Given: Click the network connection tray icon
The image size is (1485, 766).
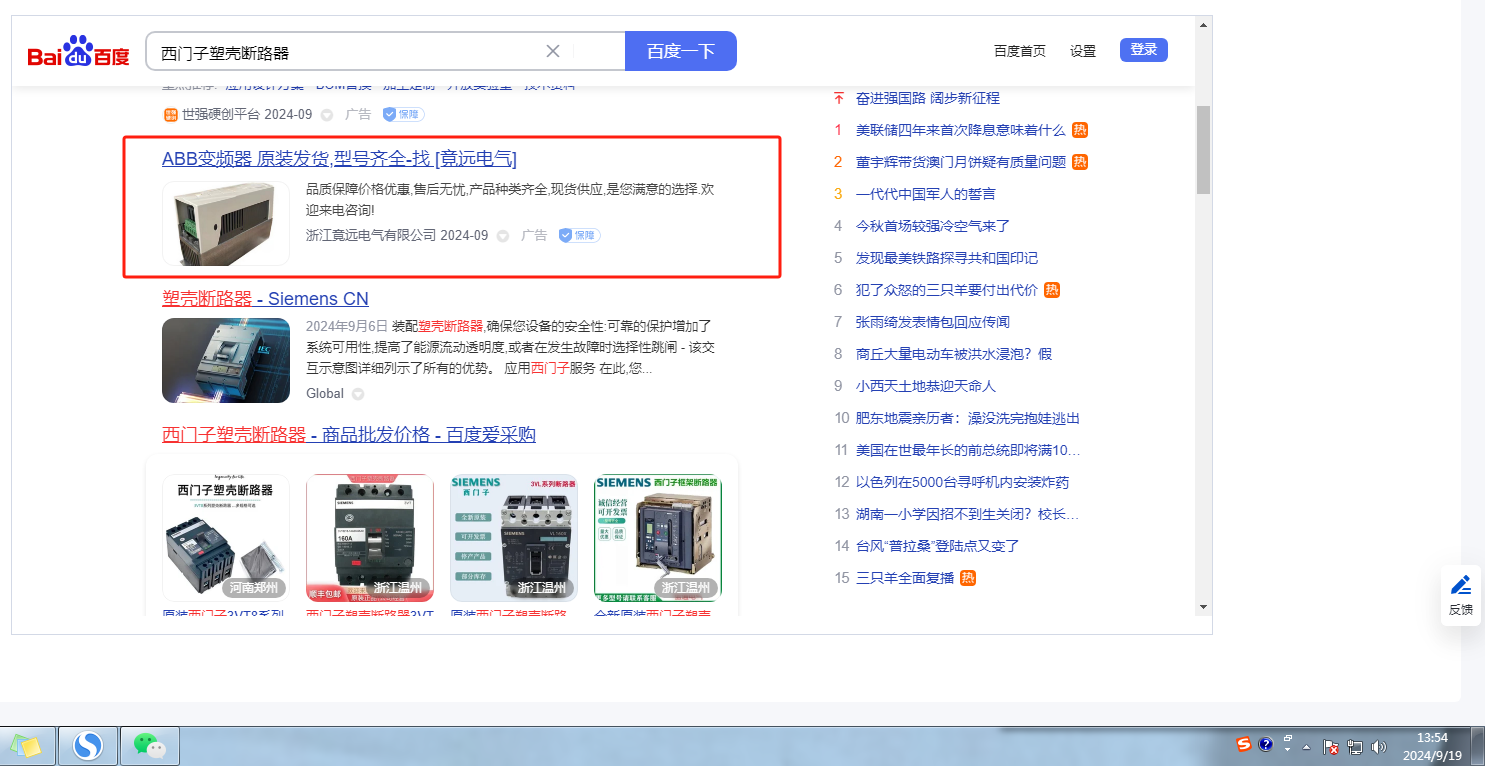Looking at the screenshot, I should (x=1355, y=746).
